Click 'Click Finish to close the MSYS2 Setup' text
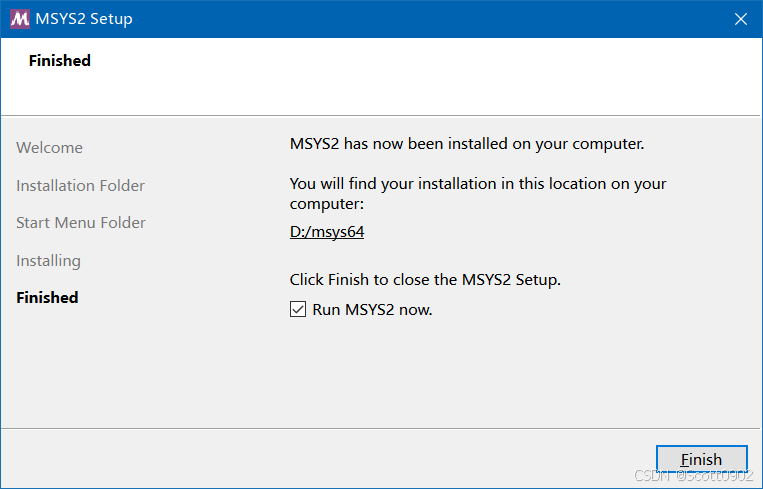The height and width of the screenshot is (489, 763). [x=425, y=280]
